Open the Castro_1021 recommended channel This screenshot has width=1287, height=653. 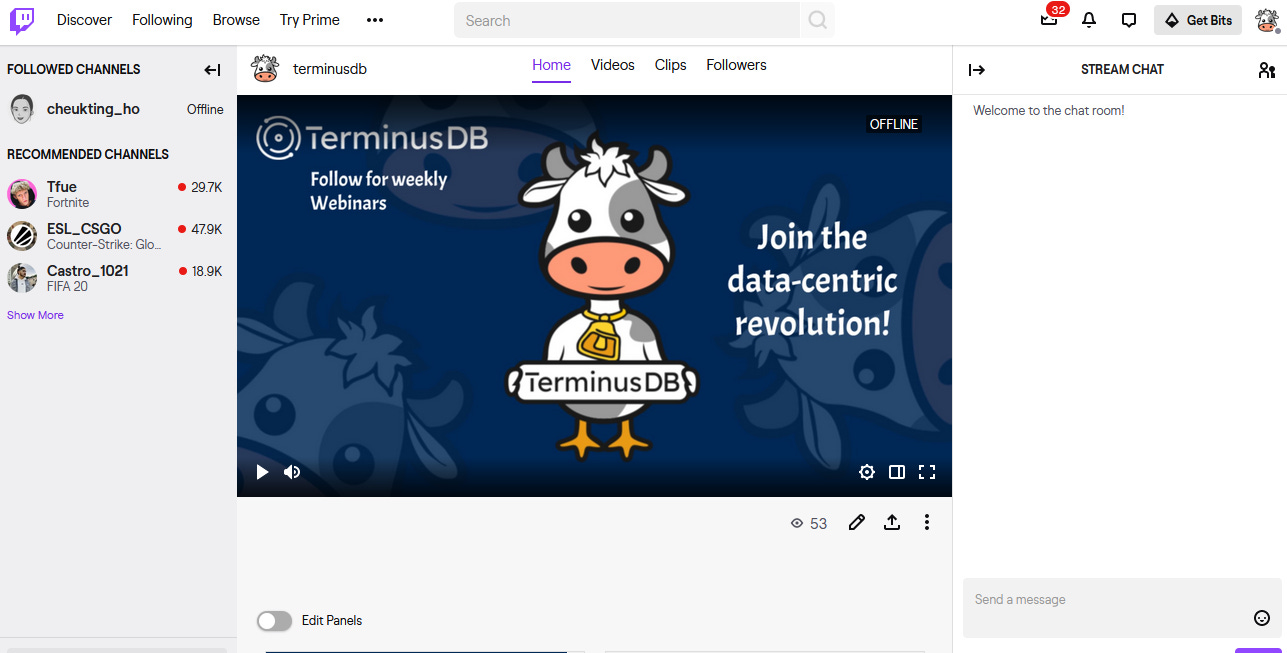point(116,278)
